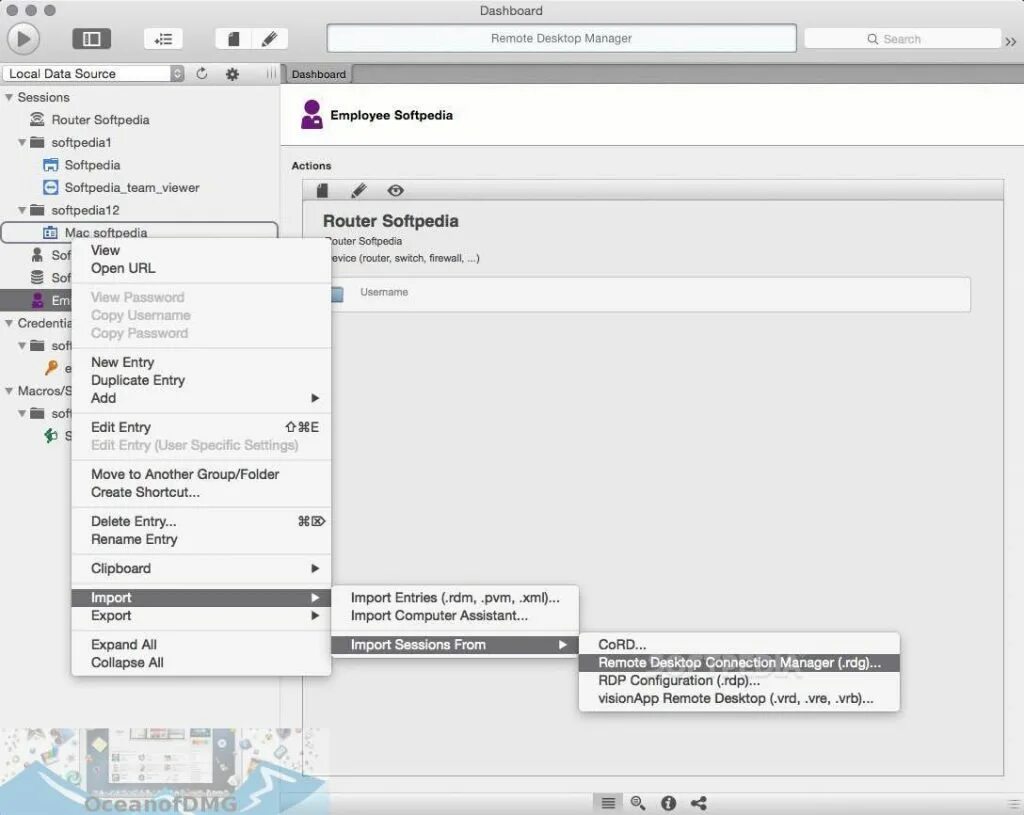Click the status bar list view icon
This screenshot has height=815, width=1024.
click(x=608, y=803)
